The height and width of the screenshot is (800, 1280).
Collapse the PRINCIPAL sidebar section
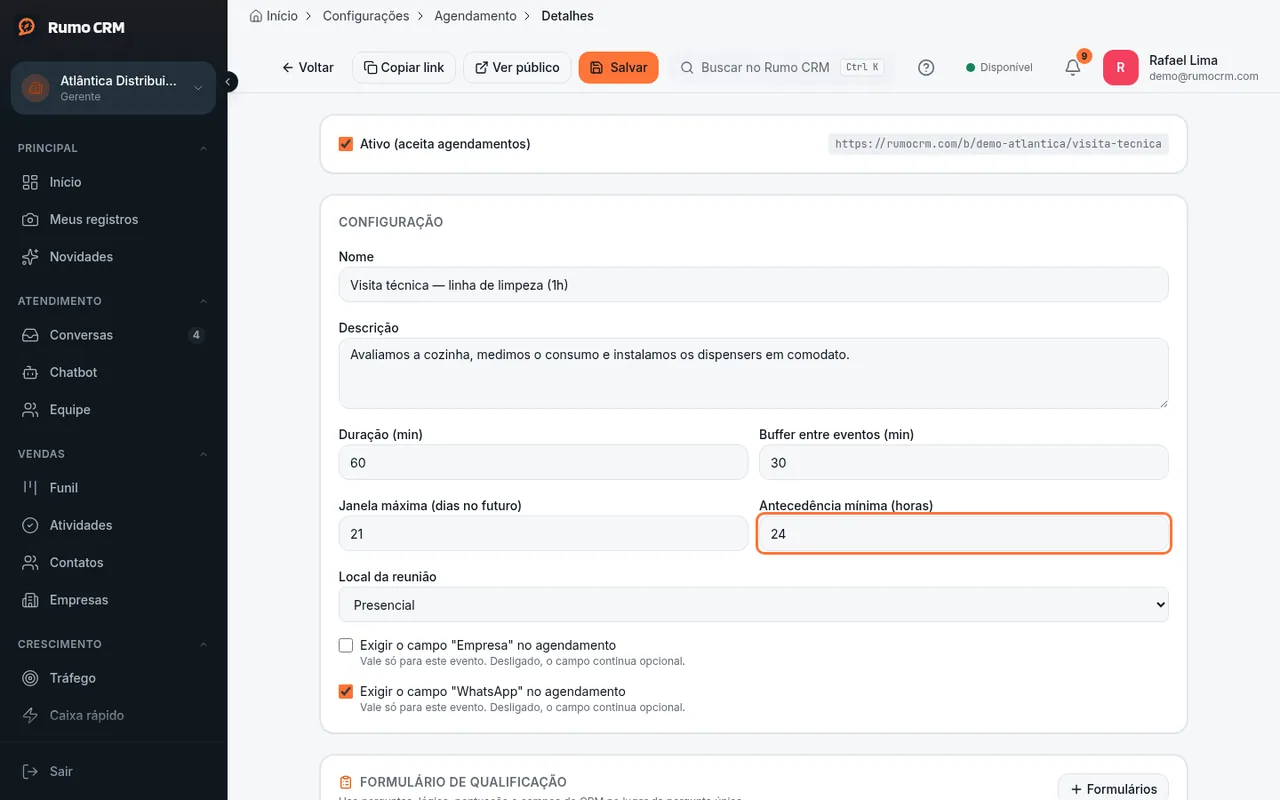point(204,148)
